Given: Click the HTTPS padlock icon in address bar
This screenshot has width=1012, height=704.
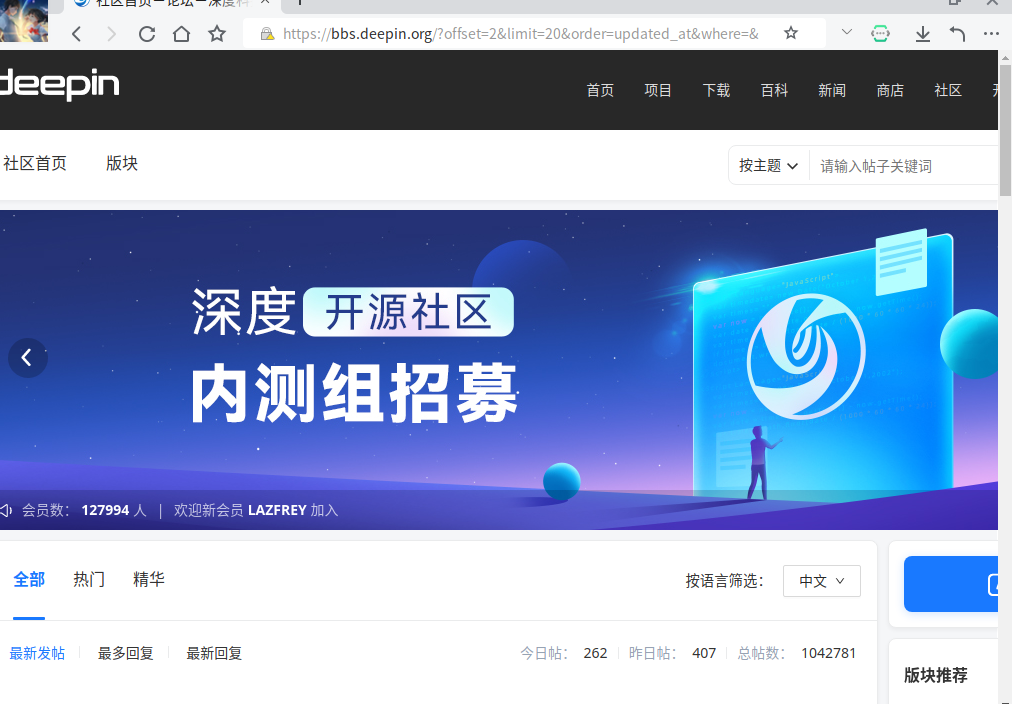Looking at the screenshot, I should [x=266, y=33].
